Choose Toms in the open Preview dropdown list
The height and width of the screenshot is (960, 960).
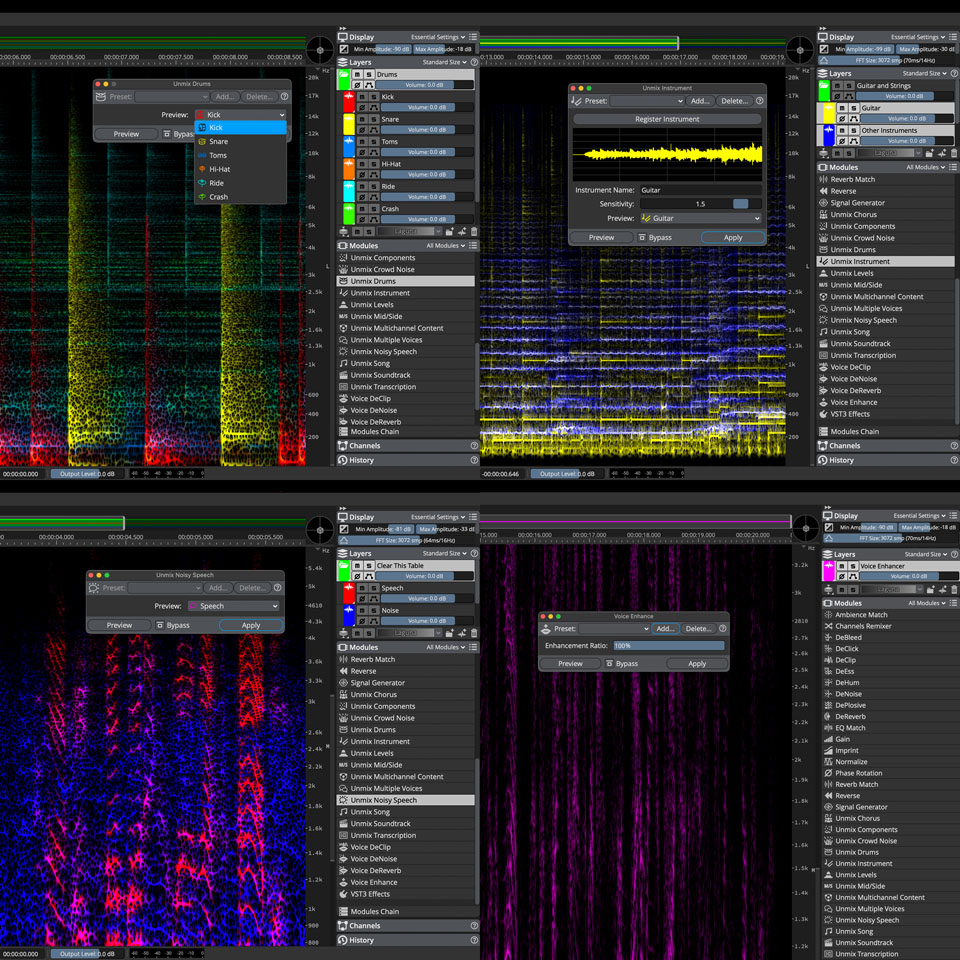point(240,156)
